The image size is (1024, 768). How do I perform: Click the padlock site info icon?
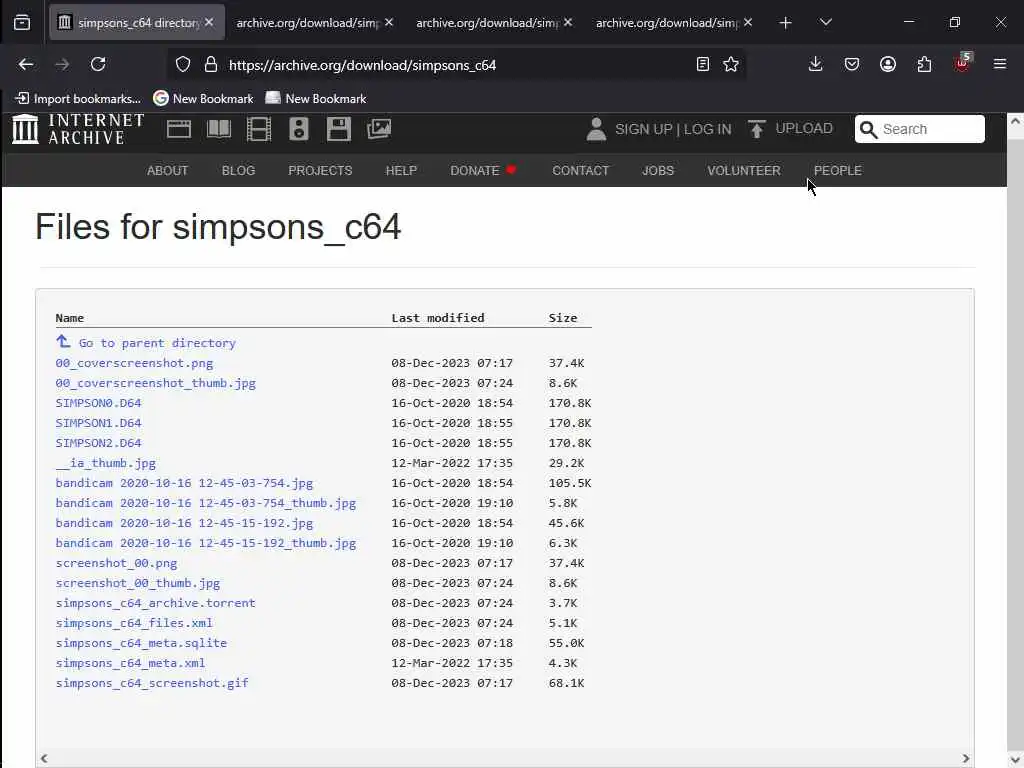click(x=210, y=65)
